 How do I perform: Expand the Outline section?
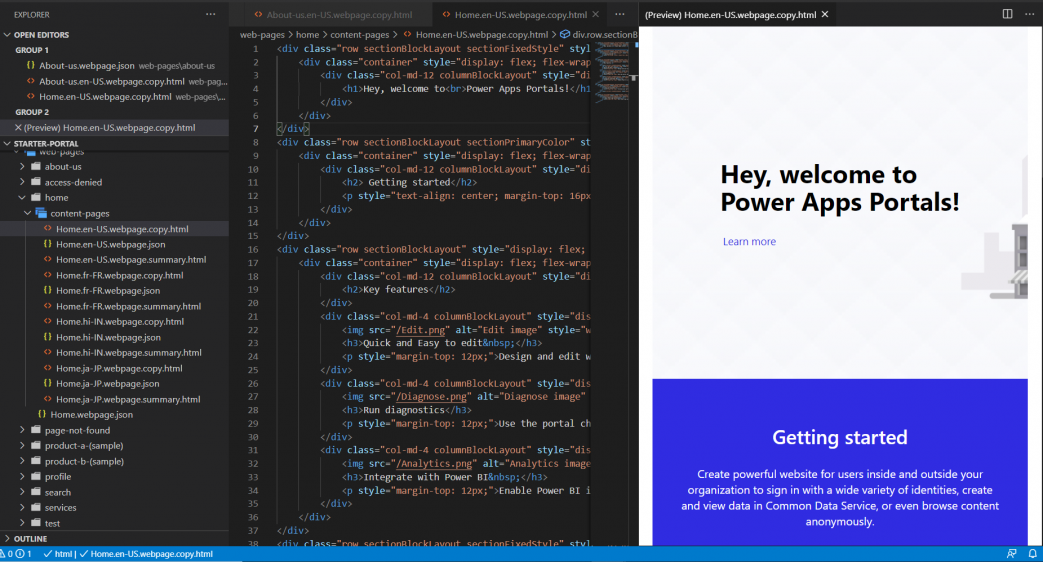[7, 539]
